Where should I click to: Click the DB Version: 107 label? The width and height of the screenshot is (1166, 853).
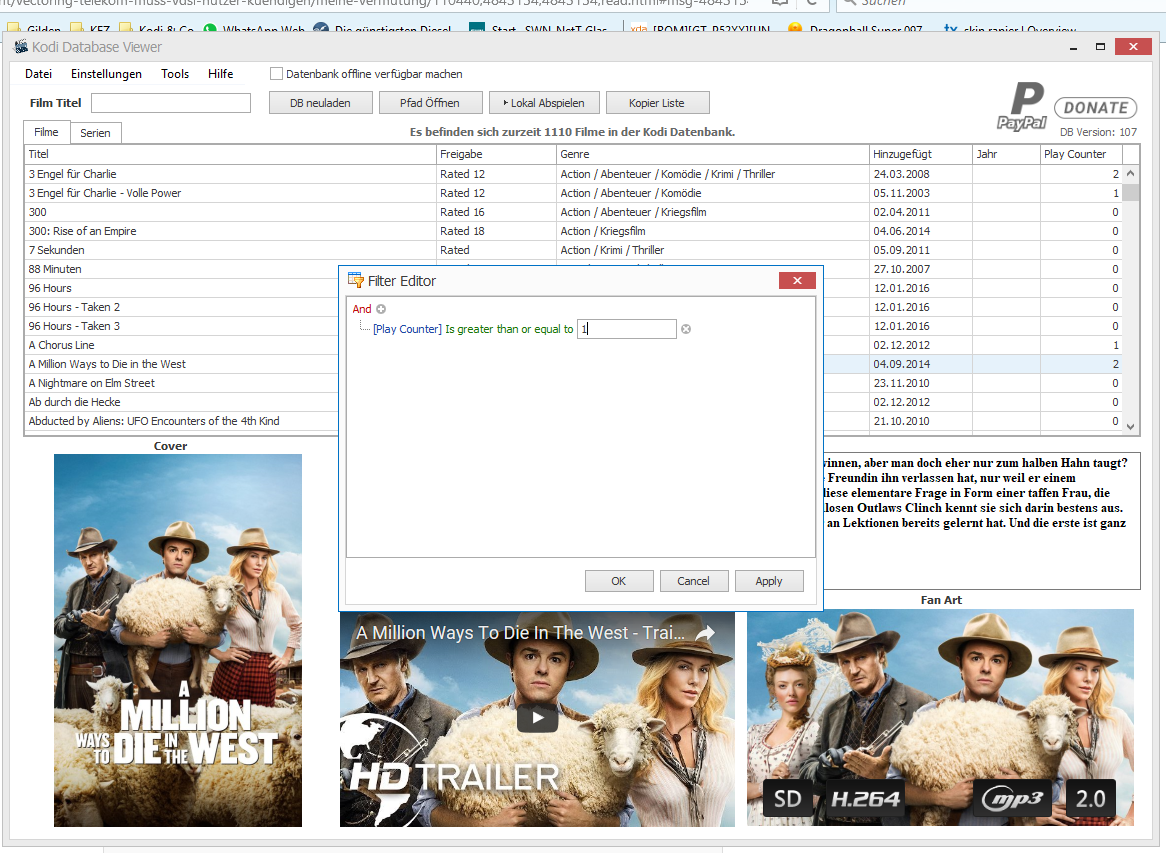tap(1098, 132)
